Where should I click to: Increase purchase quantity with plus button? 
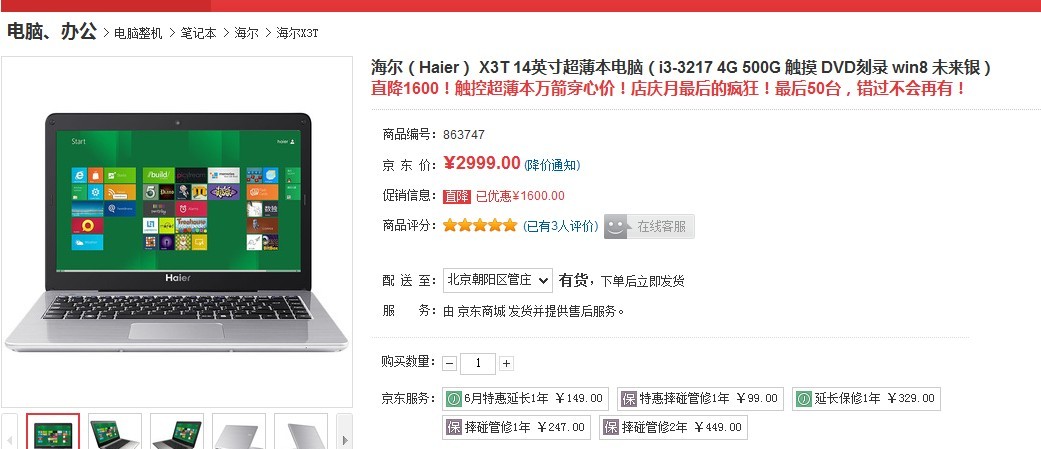507,363
